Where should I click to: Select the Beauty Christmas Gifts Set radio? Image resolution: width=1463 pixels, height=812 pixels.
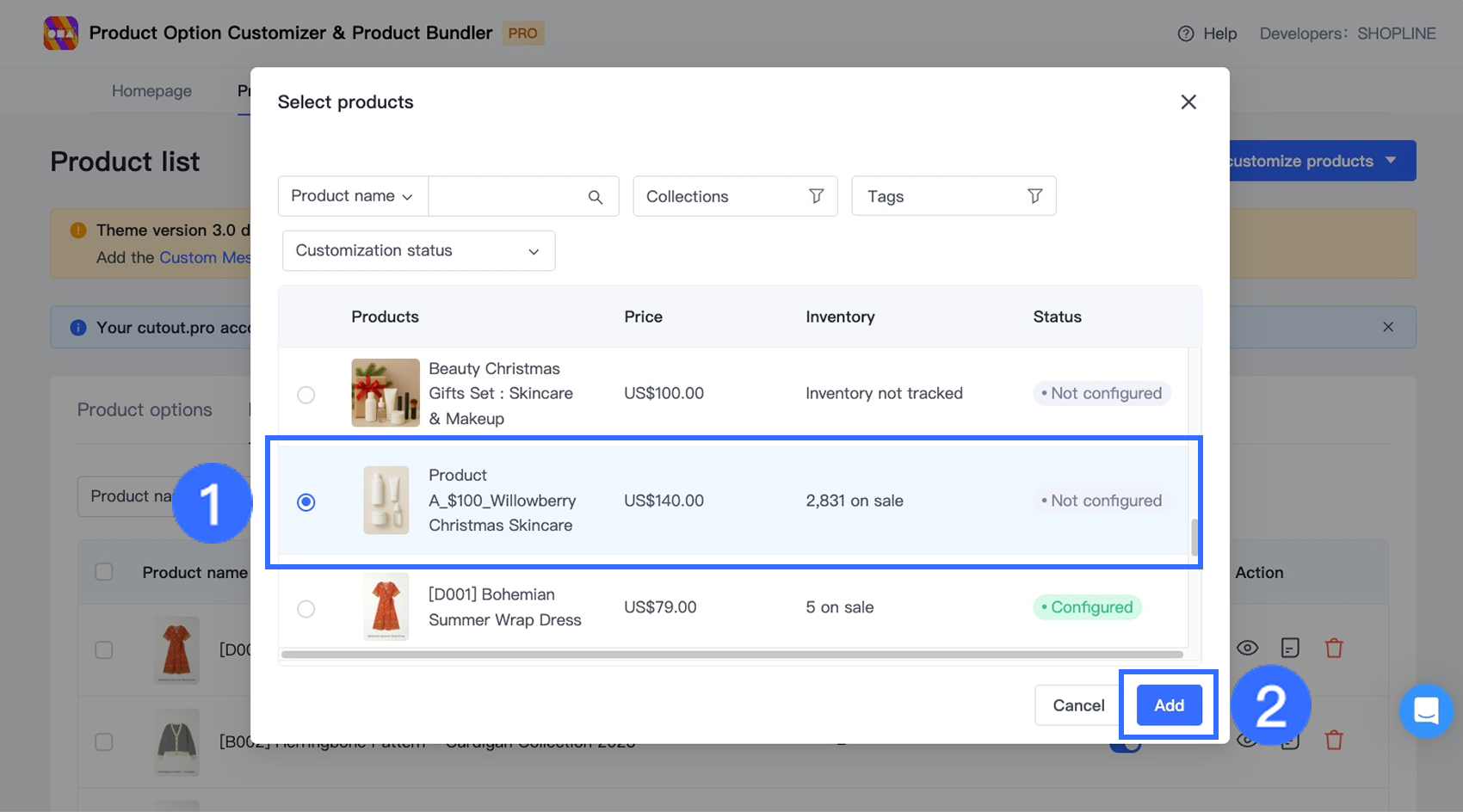(306, 395)
